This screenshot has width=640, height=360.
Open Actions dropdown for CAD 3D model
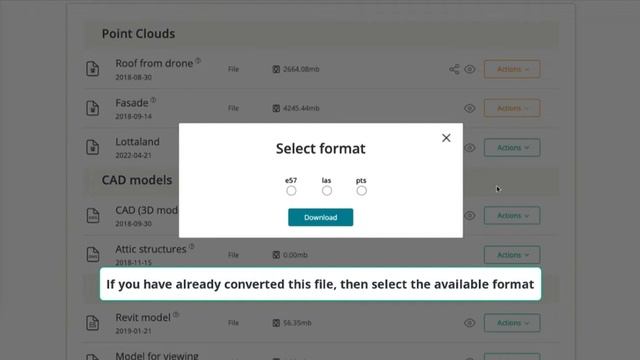512,216
